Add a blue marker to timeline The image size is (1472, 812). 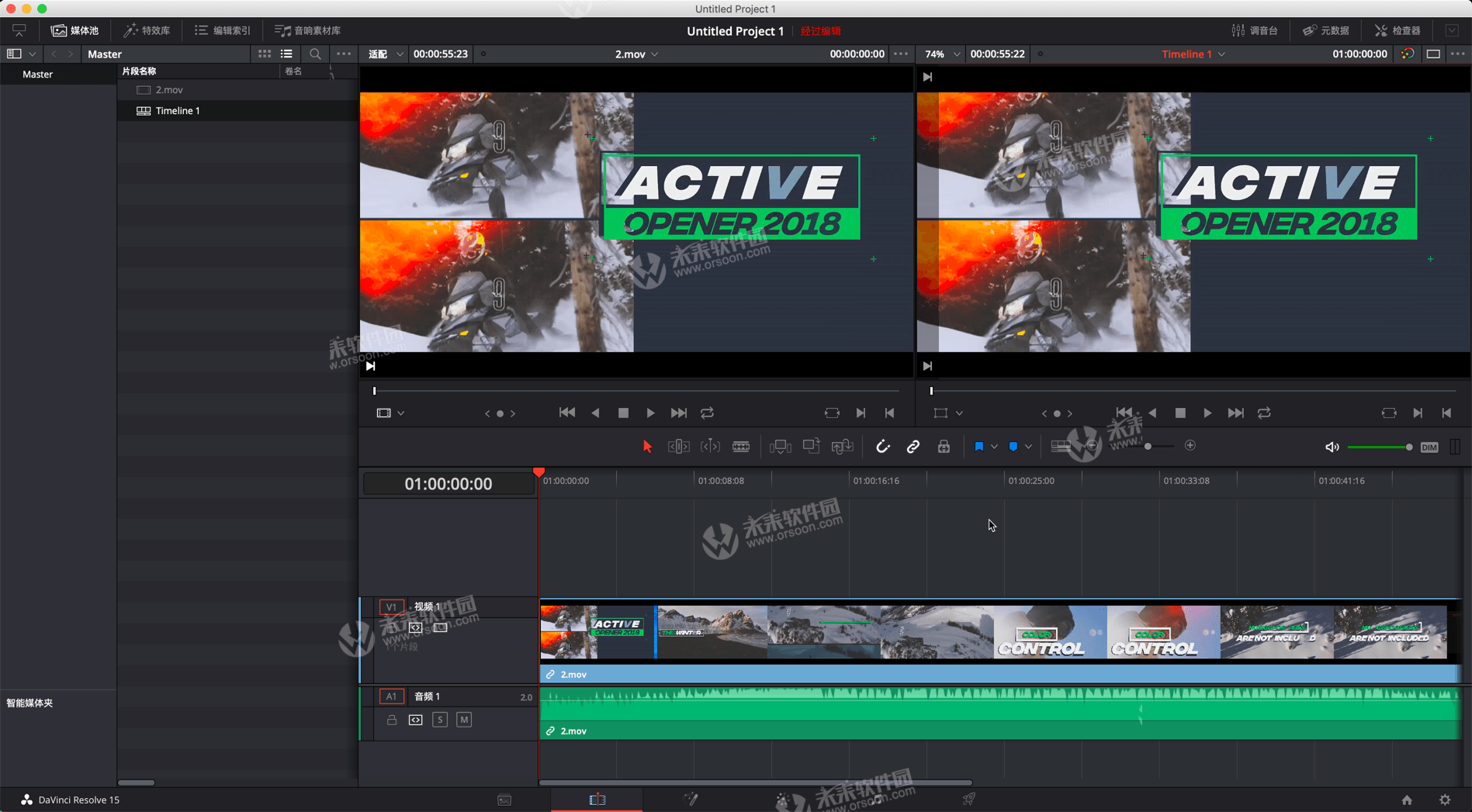[x=1013, y=447]
